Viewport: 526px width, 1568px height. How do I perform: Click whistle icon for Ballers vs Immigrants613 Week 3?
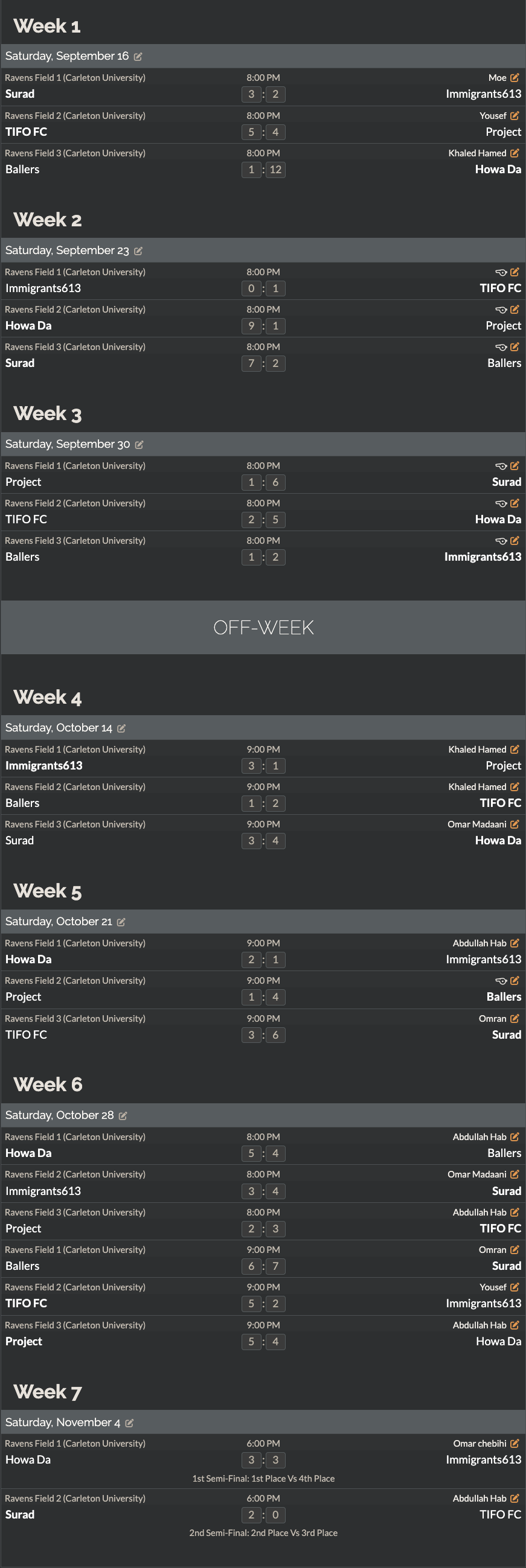[x=501, y=541]
